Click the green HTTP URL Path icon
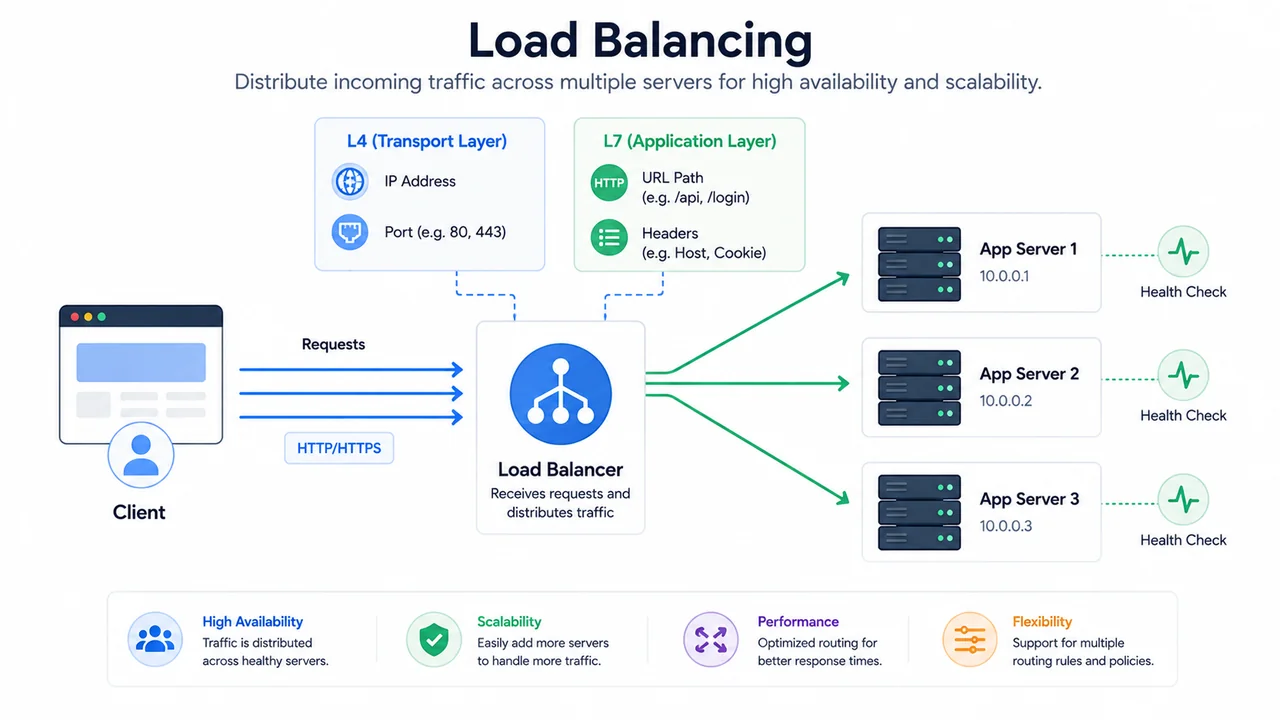Screen dimensions: 1280x720 pyautogui.click(x=609, y=184)
